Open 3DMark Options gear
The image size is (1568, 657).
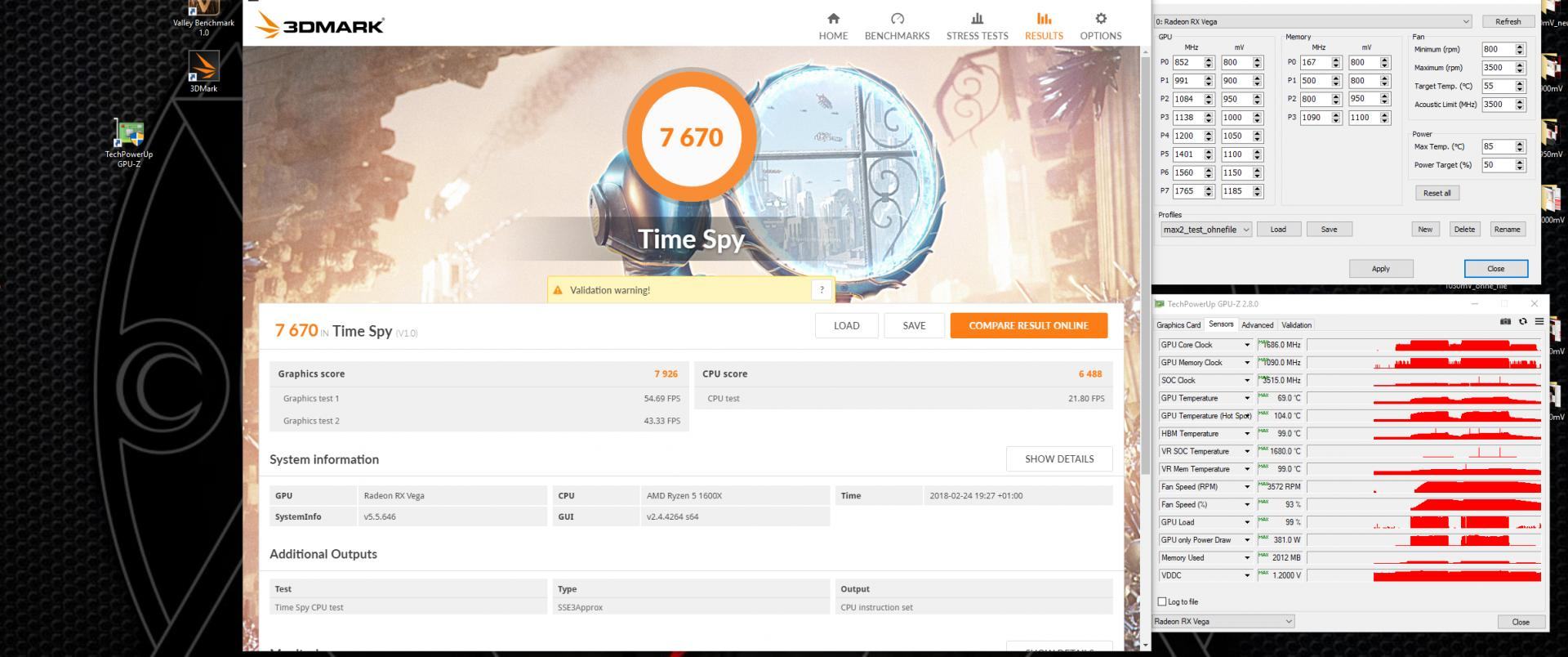point(1100,26)
